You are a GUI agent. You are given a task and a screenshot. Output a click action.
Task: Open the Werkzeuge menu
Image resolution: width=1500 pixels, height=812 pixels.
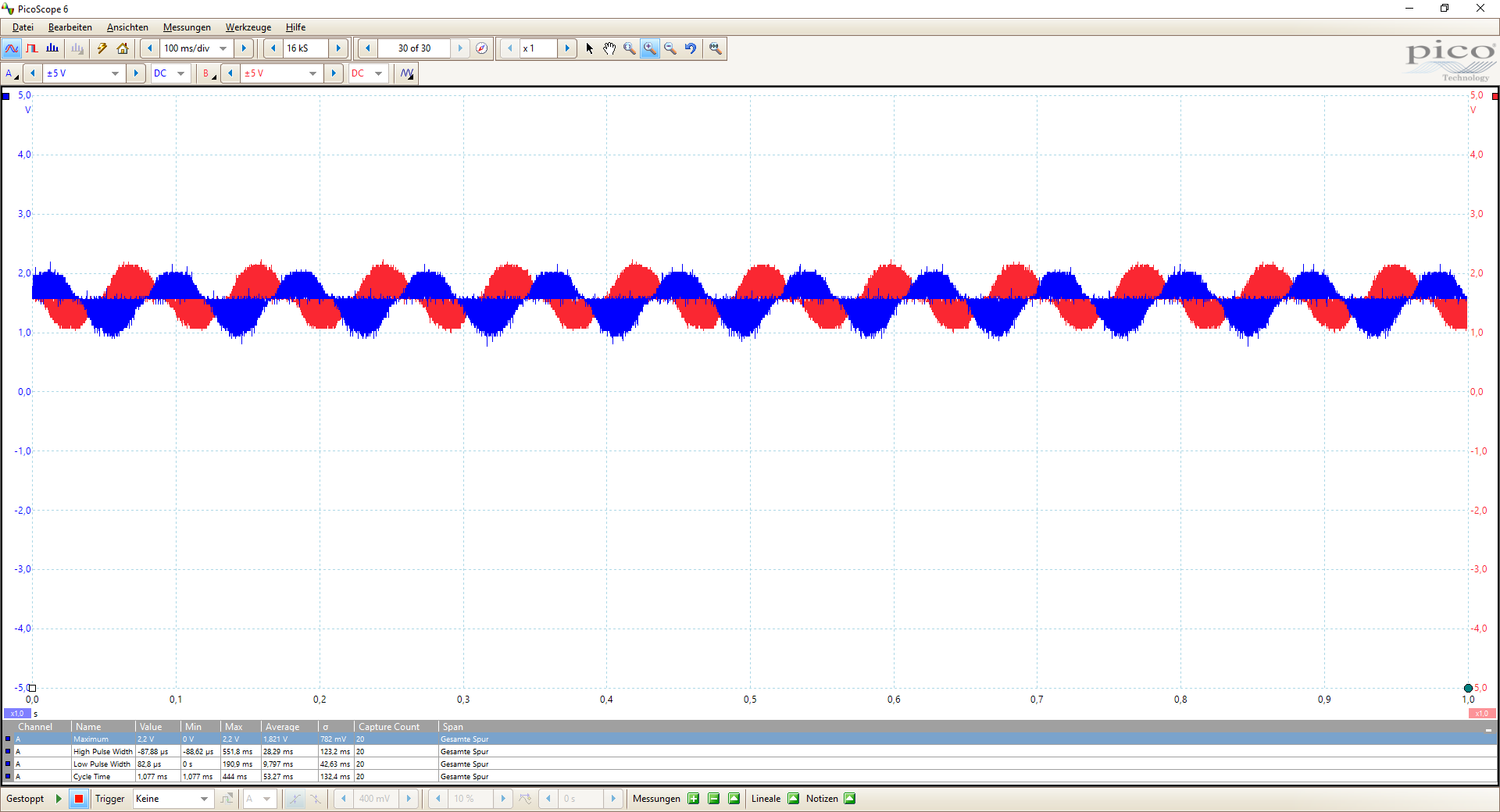(x=248, y=27)
